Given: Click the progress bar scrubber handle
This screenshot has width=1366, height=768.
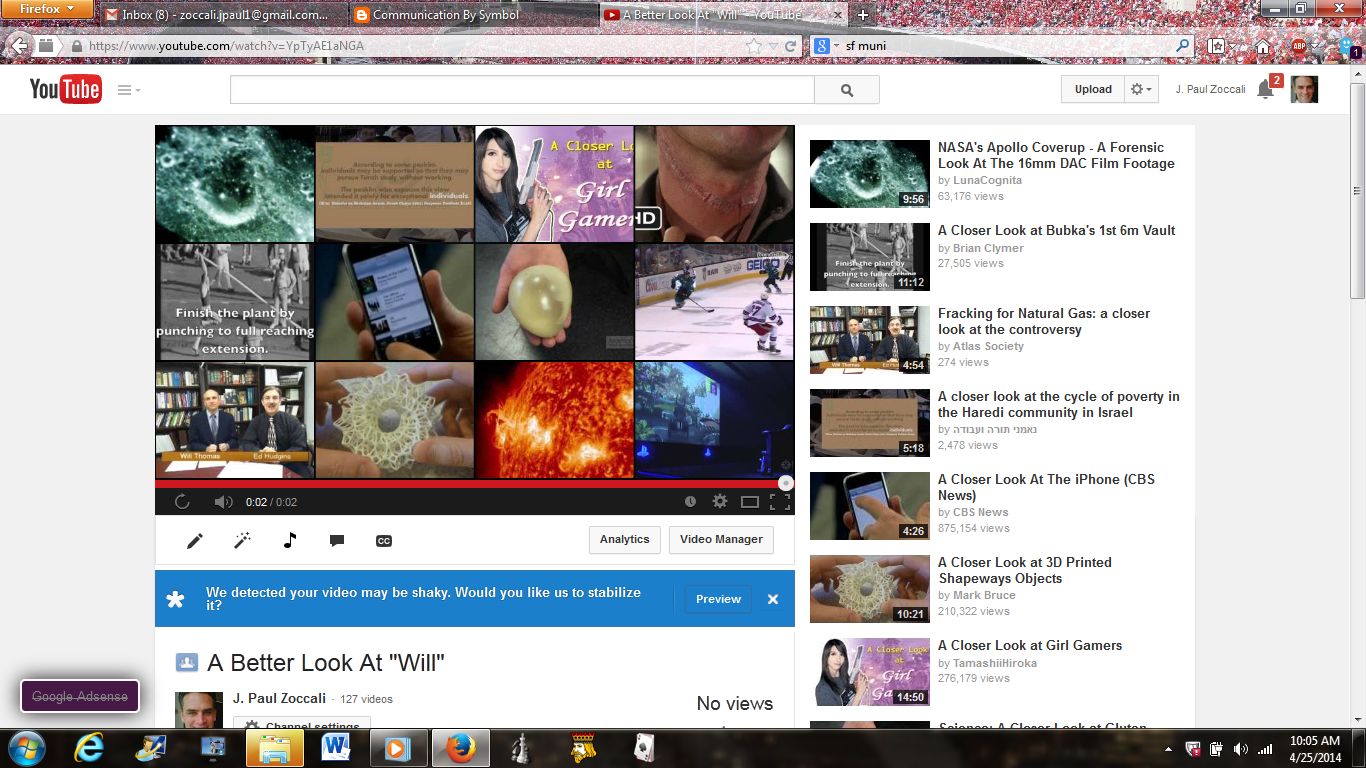Looking at the screenshot, I should [x=786, y=483].
